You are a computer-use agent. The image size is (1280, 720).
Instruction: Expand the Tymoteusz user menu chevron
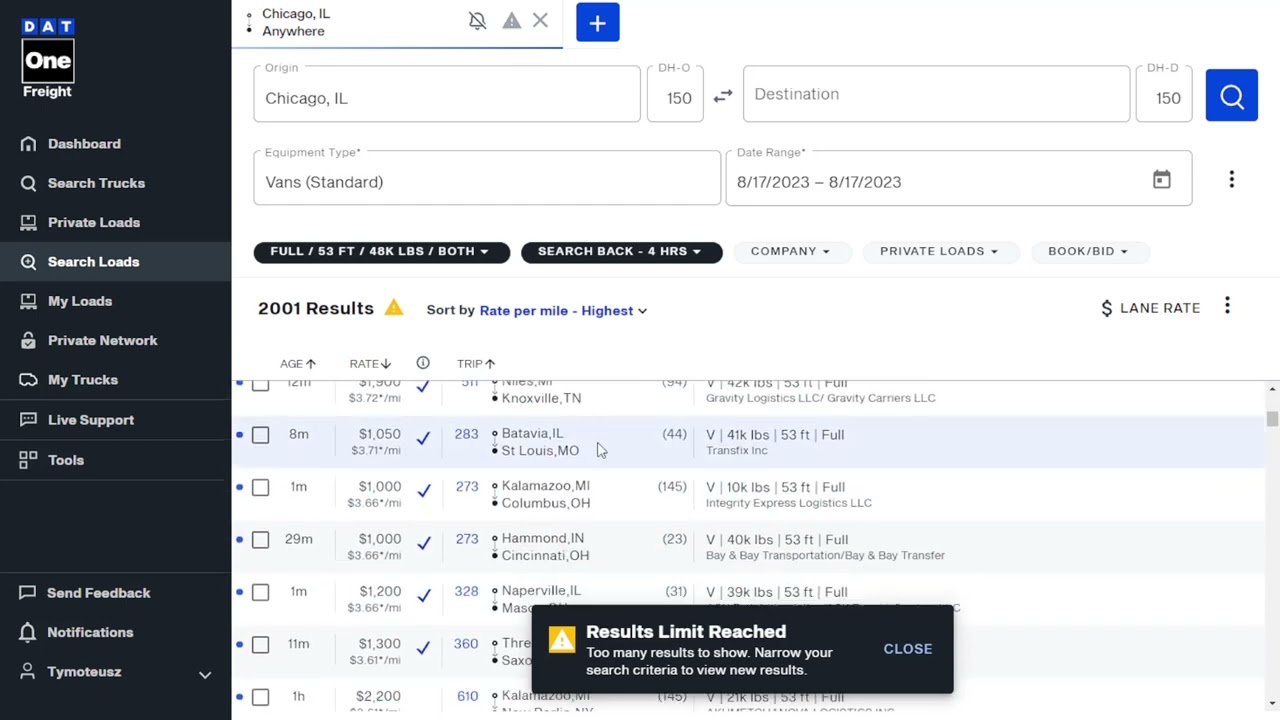pos(205,675)
